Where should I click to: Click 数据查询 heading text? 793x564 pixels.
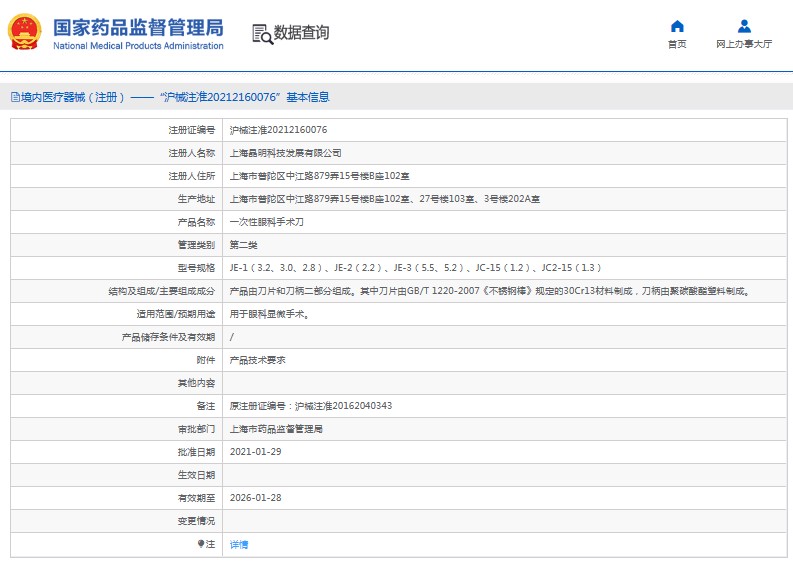coord(301,32)
